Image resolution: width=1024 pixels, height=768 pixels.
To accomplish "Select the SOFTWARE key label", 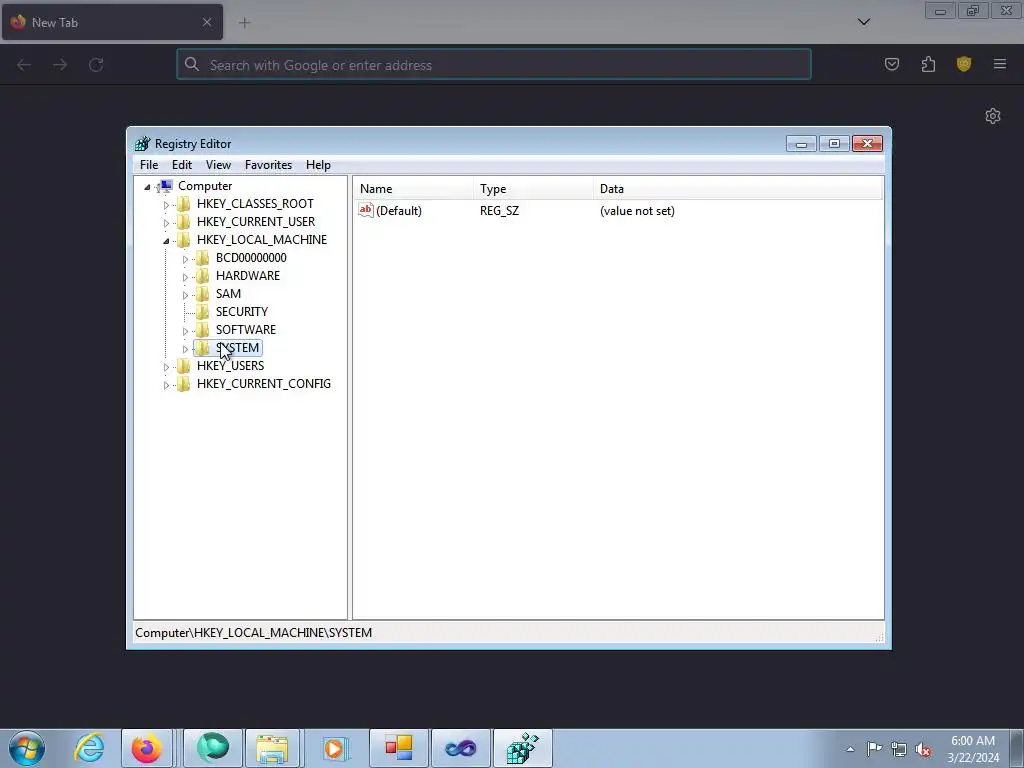I will pos(246,330).
